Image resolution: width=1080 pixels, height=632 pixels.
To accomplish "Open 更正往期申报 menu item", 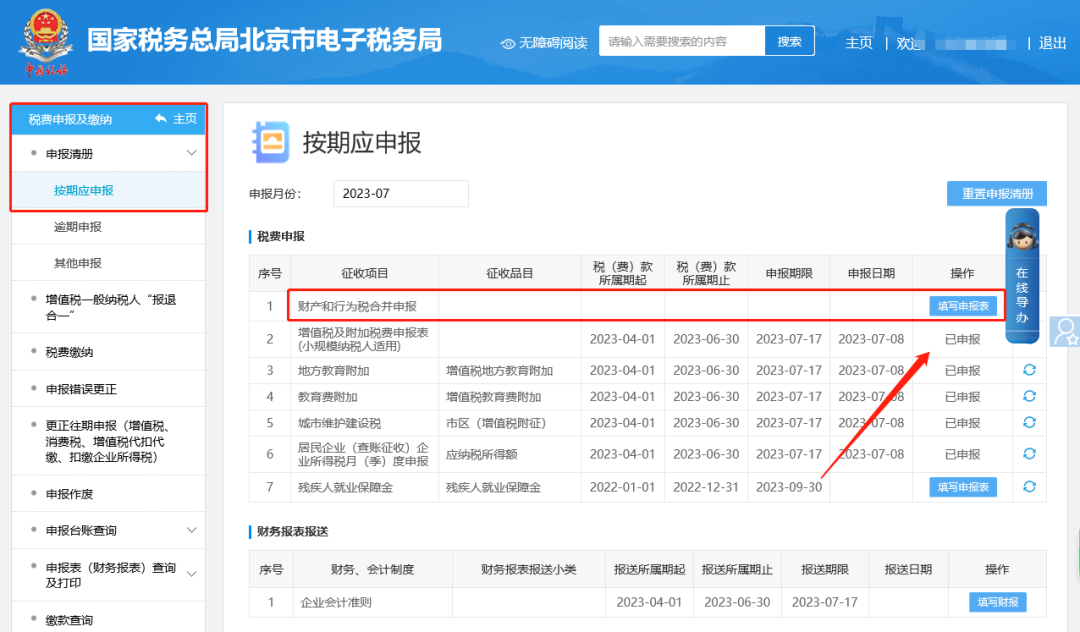I will (107, 441).
